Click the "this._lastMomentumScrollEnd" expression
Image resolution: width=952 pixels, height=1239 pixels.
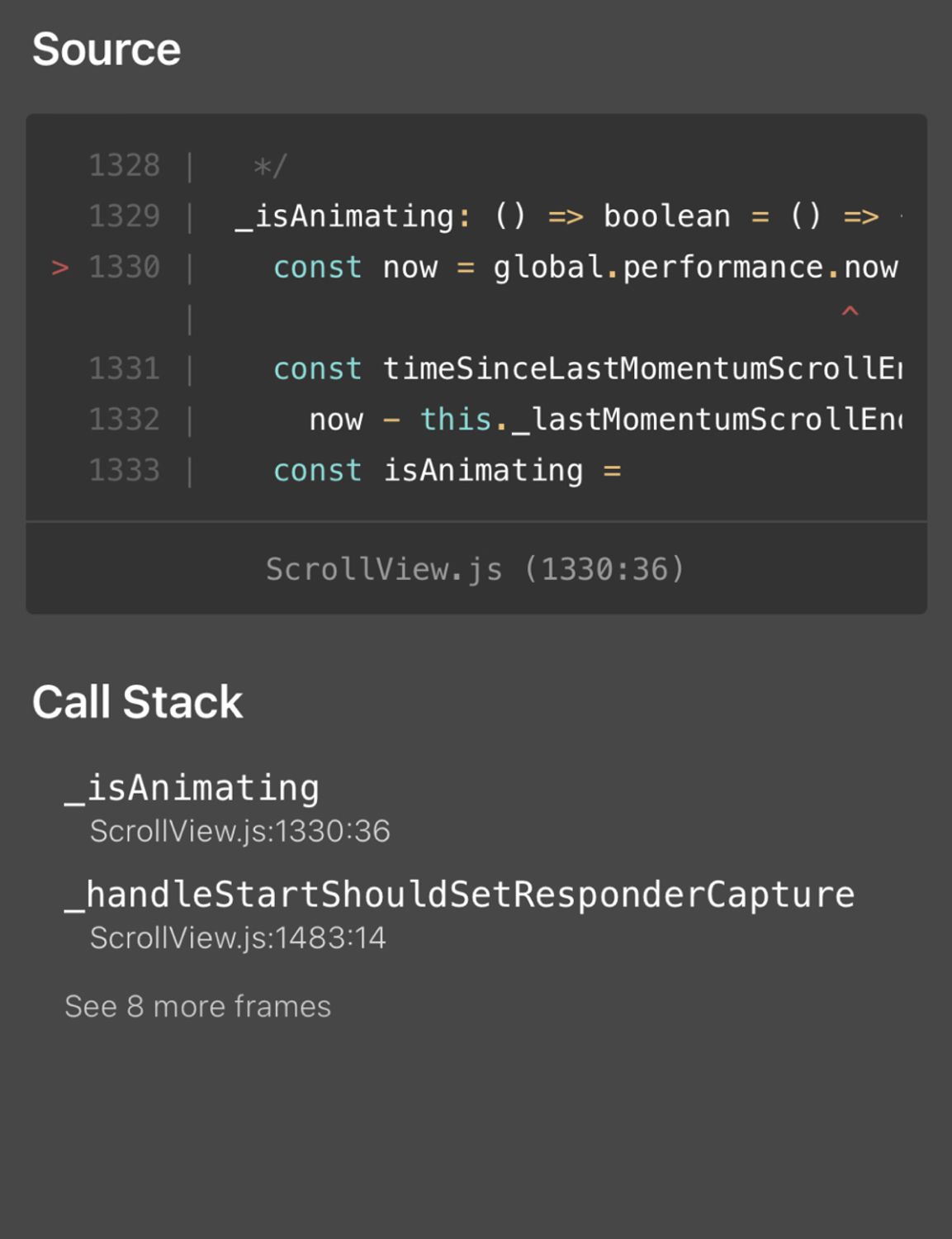[661, 420]
